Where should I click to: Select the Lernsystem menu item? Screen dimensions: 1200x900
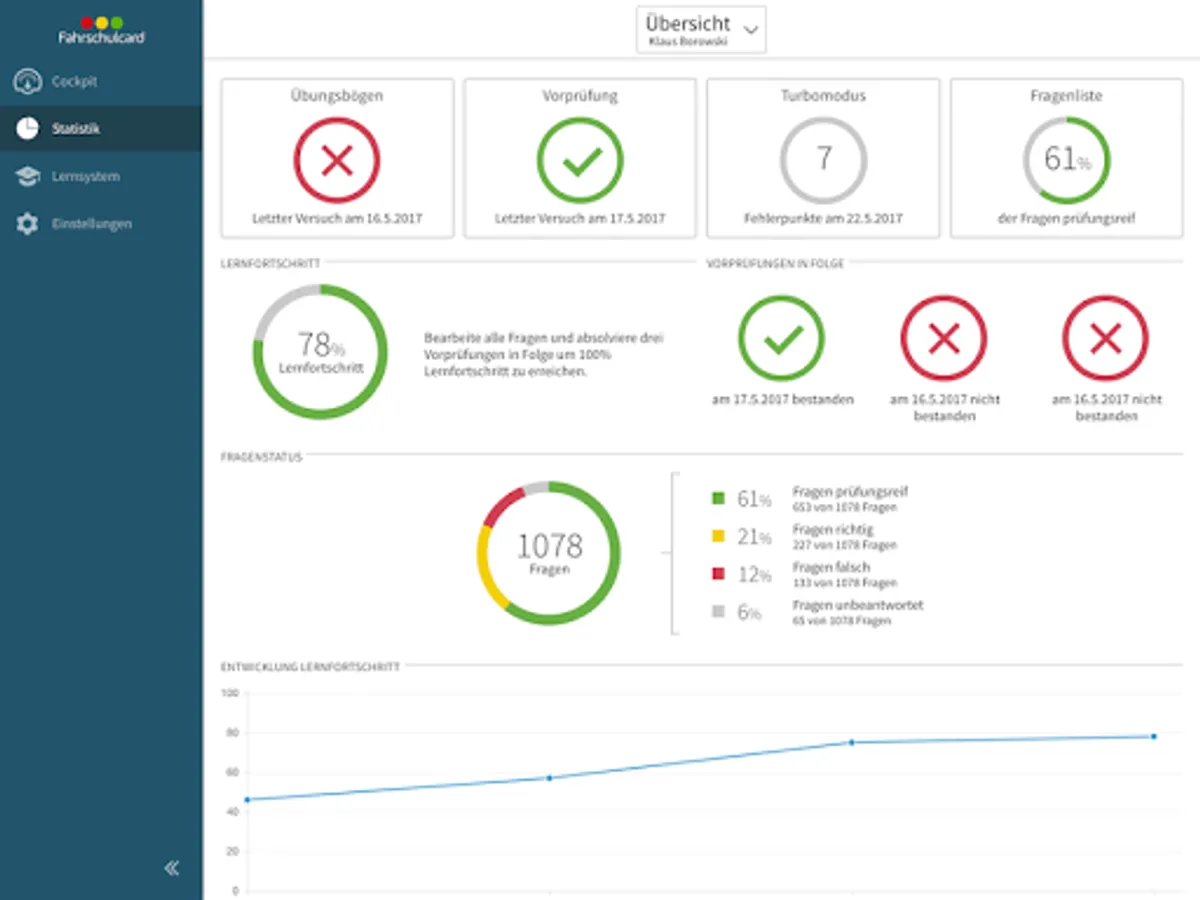101,176
